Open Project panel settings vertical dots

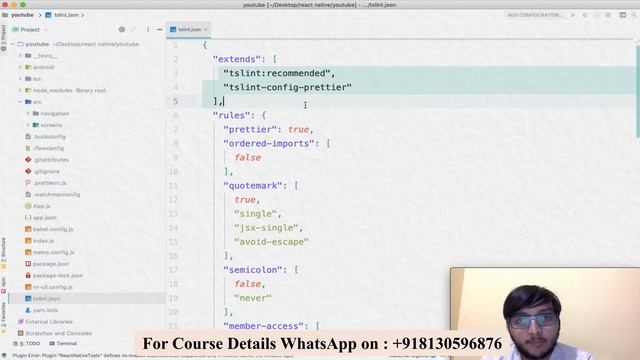[148, 29]
